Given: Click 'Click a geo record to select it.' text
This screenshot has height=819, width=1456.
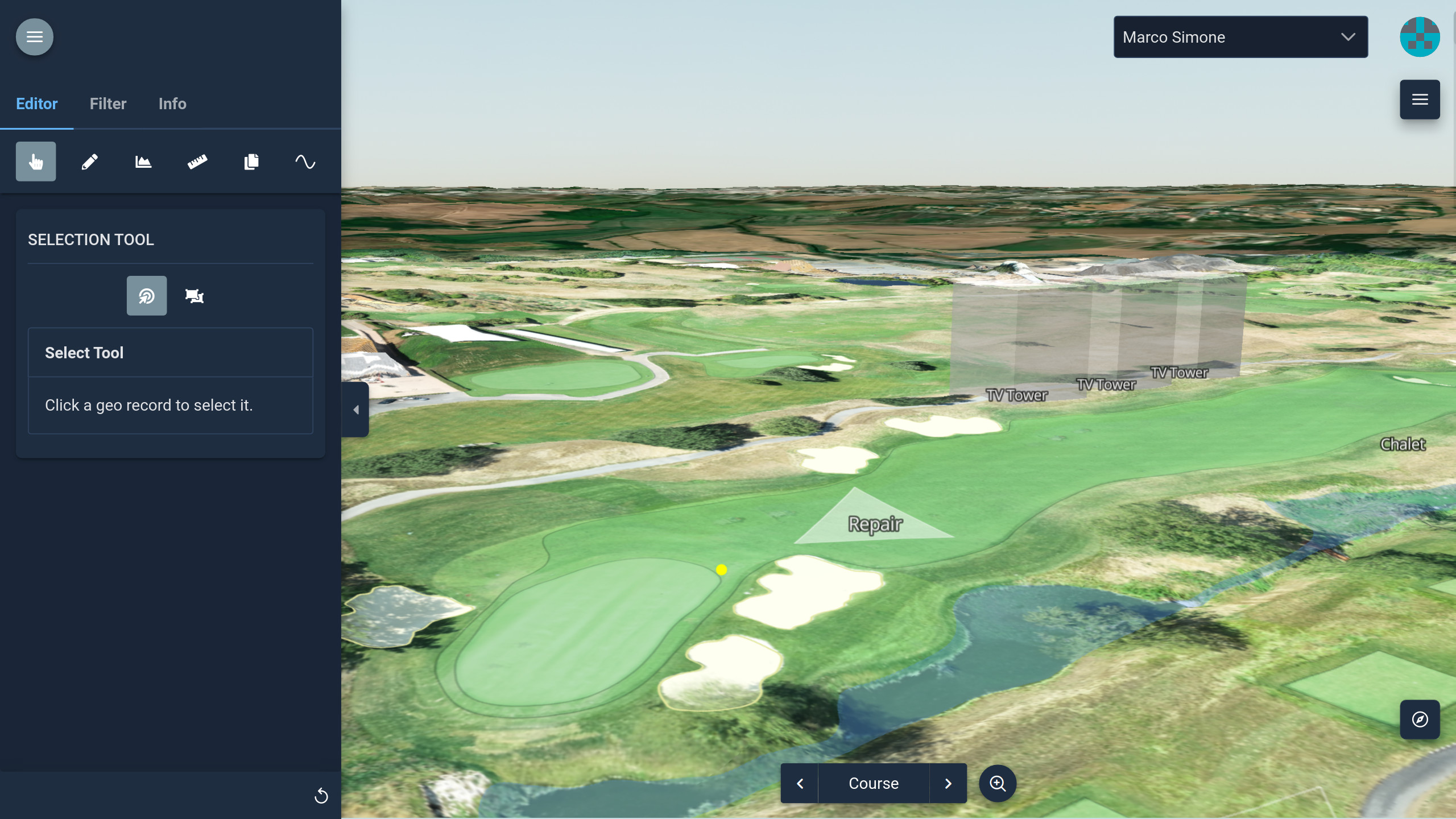Looking at the screenshot, I should pos(149,405).
